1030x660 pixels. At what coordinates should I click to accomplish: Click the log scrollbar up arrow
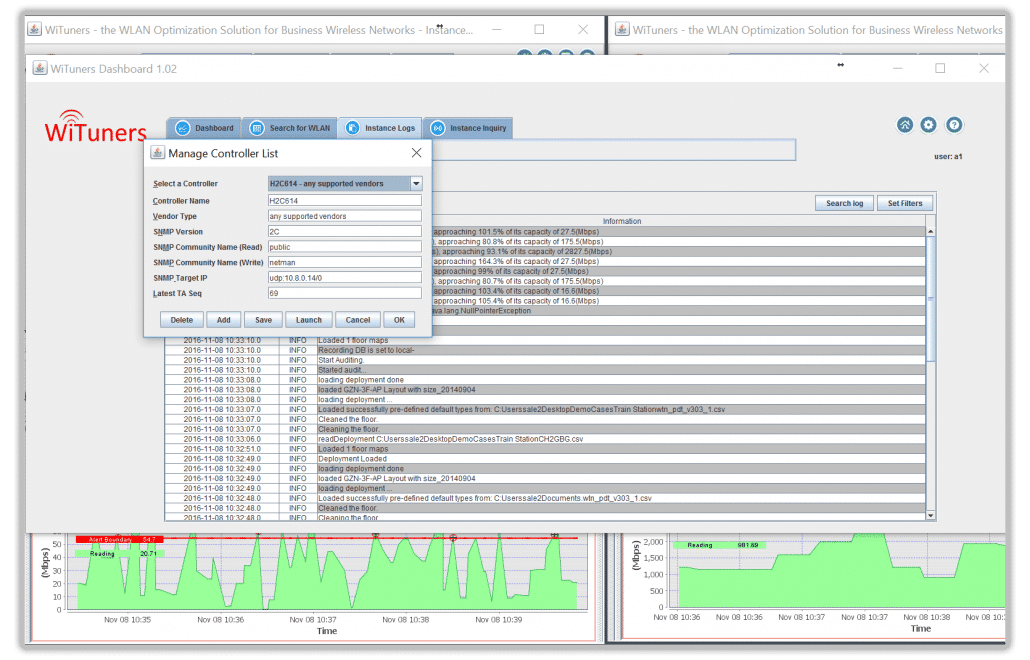tap(931, 232)
